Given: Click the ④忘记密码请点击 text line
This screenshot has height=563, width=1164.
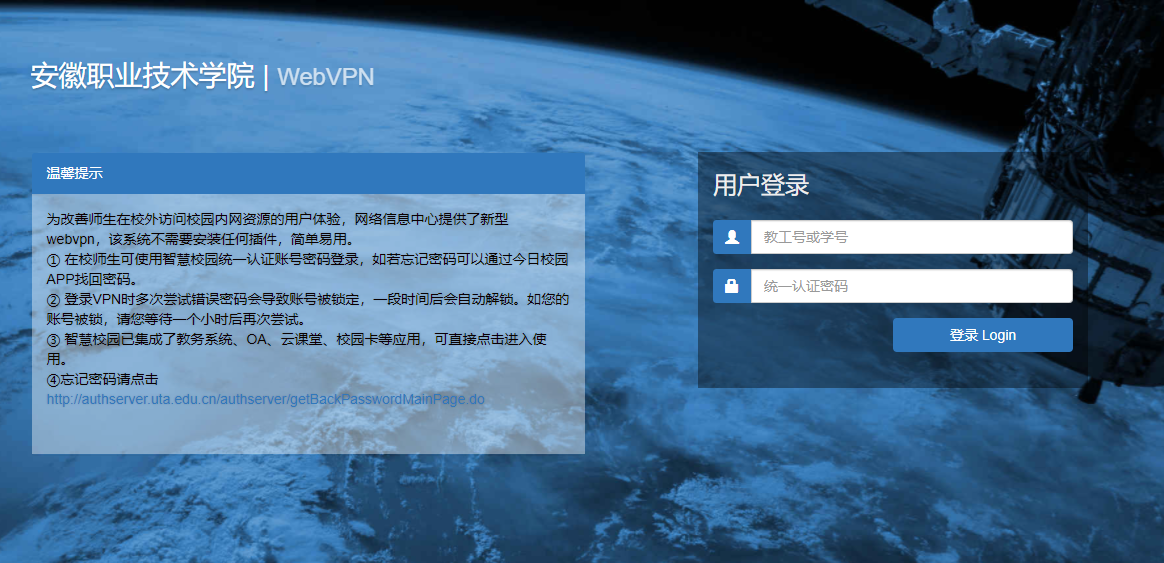Looking at the screenshot, I should [x=102, y=379].
